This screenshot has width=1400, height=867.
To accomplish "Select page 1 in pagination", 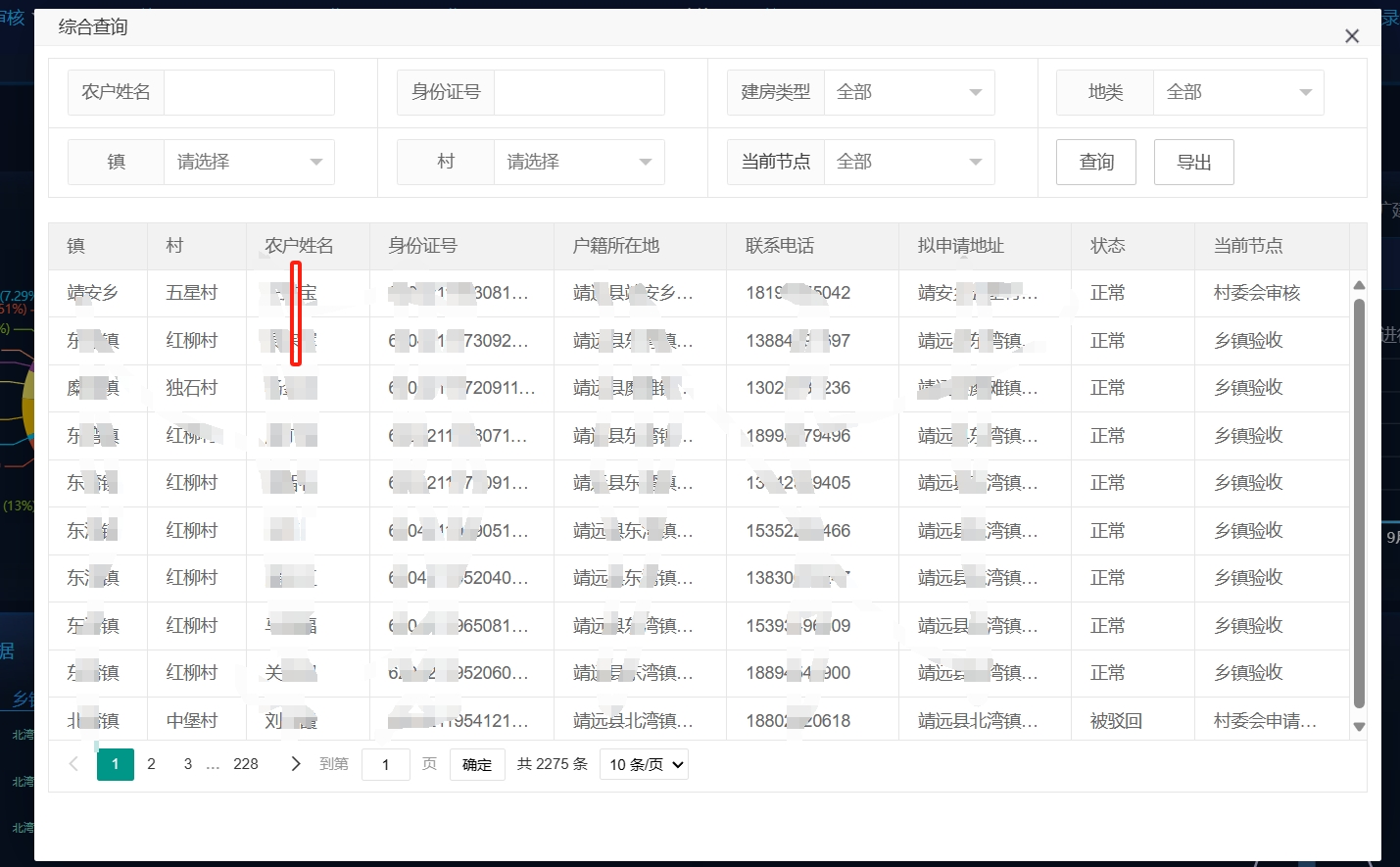I will (116, 764).
